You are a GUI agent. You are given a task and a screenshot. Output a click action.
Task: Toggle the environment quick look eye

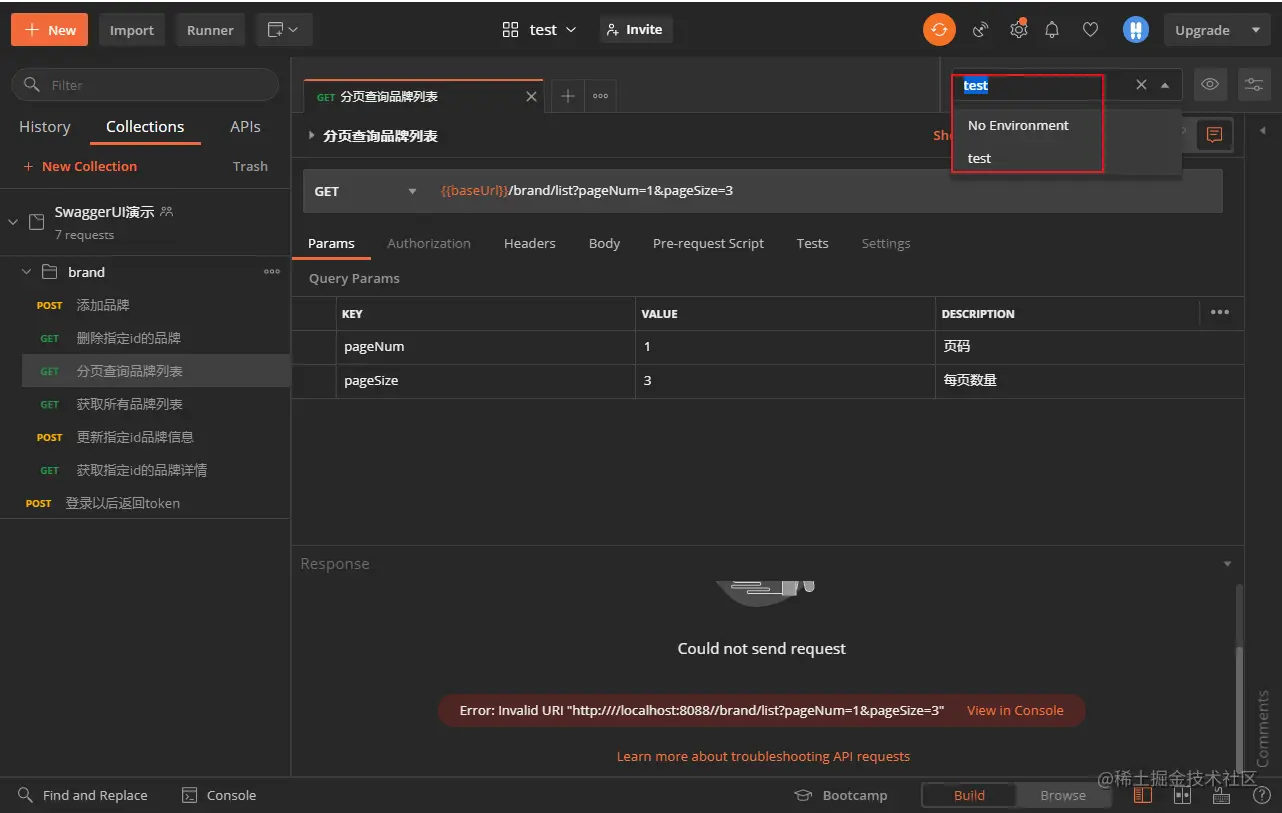pos(1210,85)
